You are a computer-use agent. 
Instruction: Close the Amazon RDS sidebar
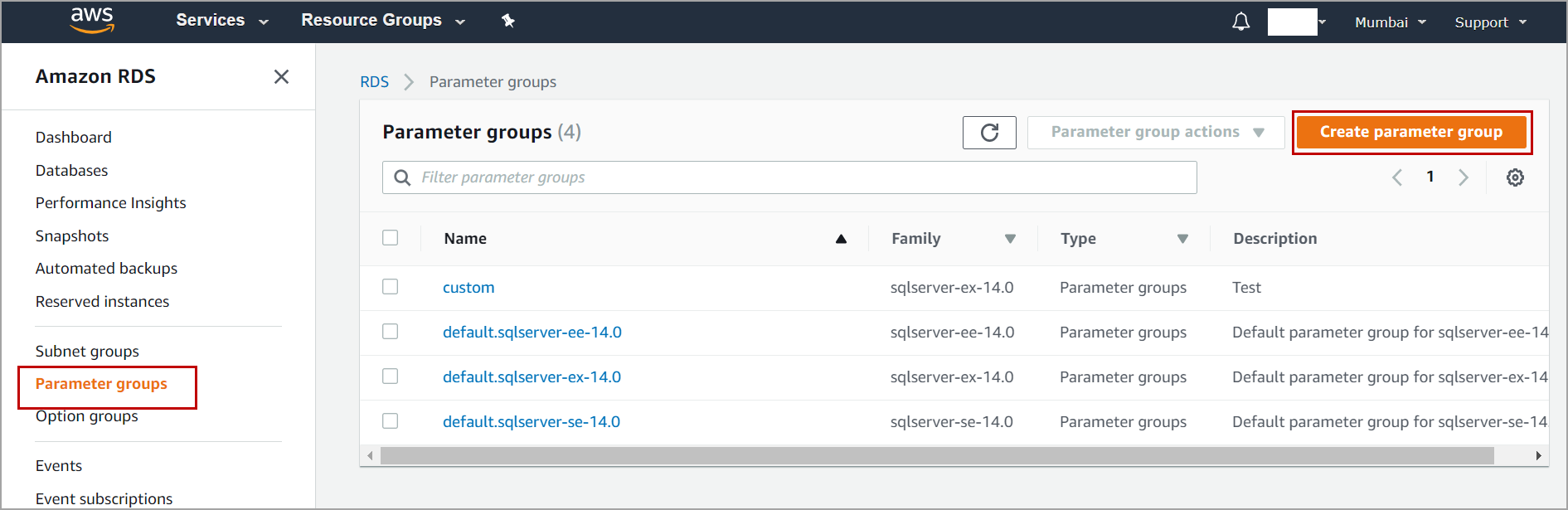281,77
